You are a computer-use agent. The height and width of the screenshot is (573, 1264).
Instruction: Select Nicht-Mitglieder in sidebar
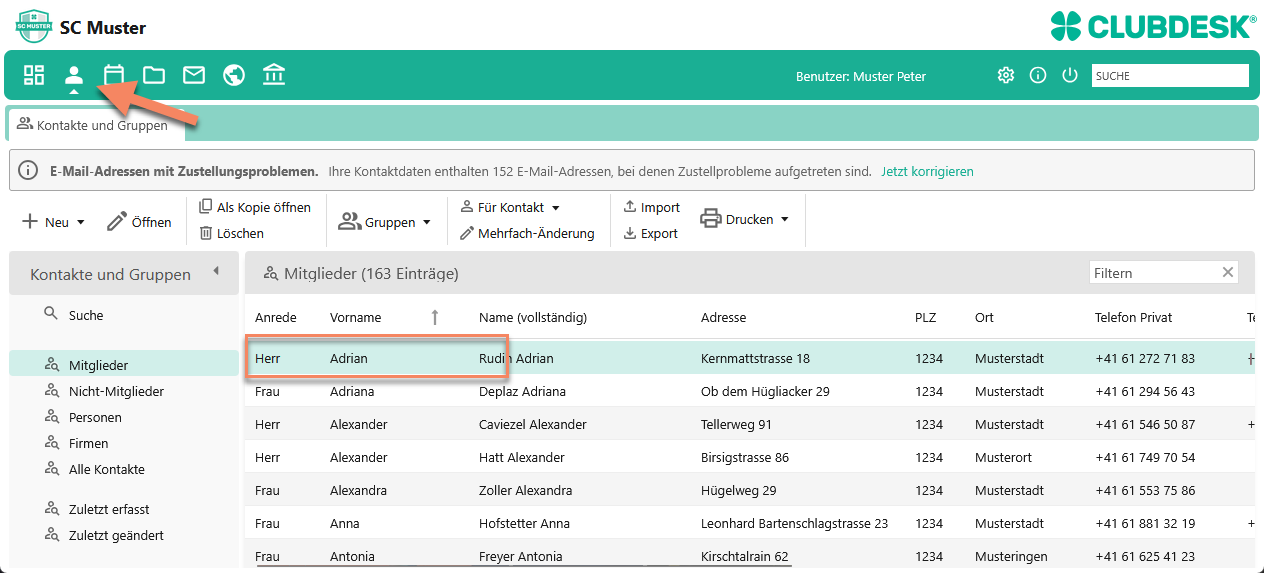[x=116, y=391]
